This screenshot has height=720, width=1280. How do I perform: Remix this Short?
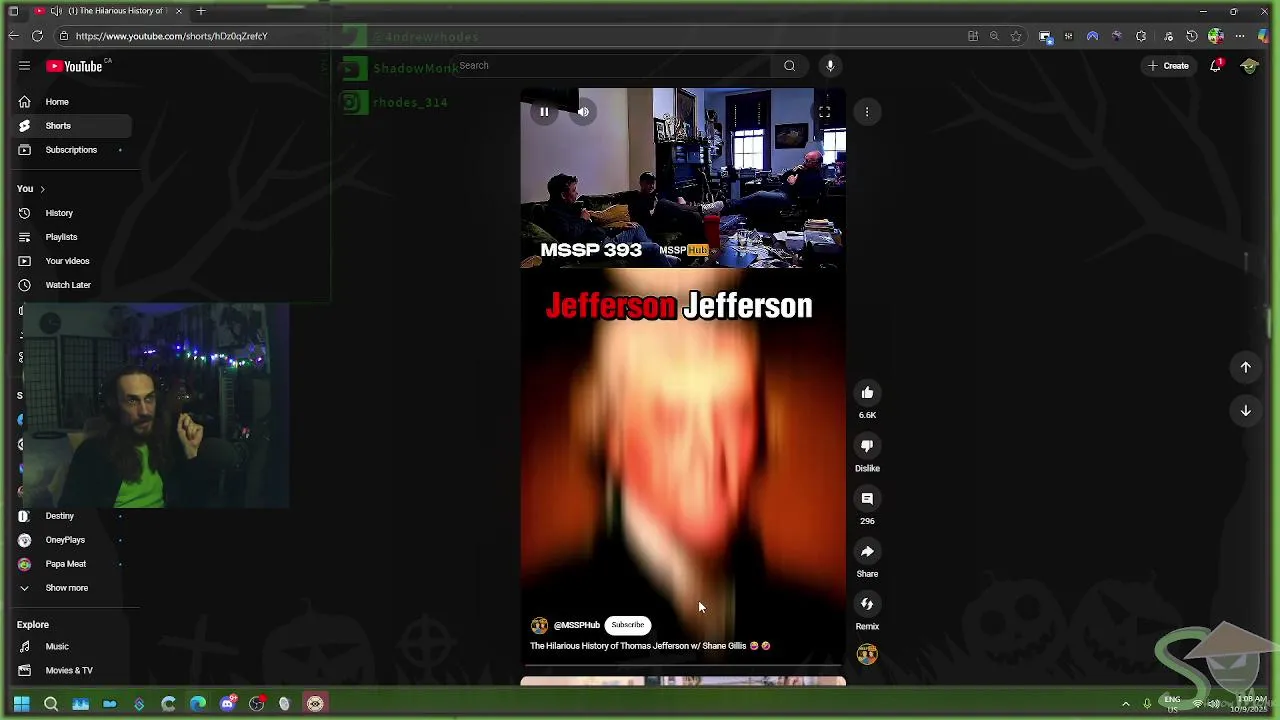867,604
